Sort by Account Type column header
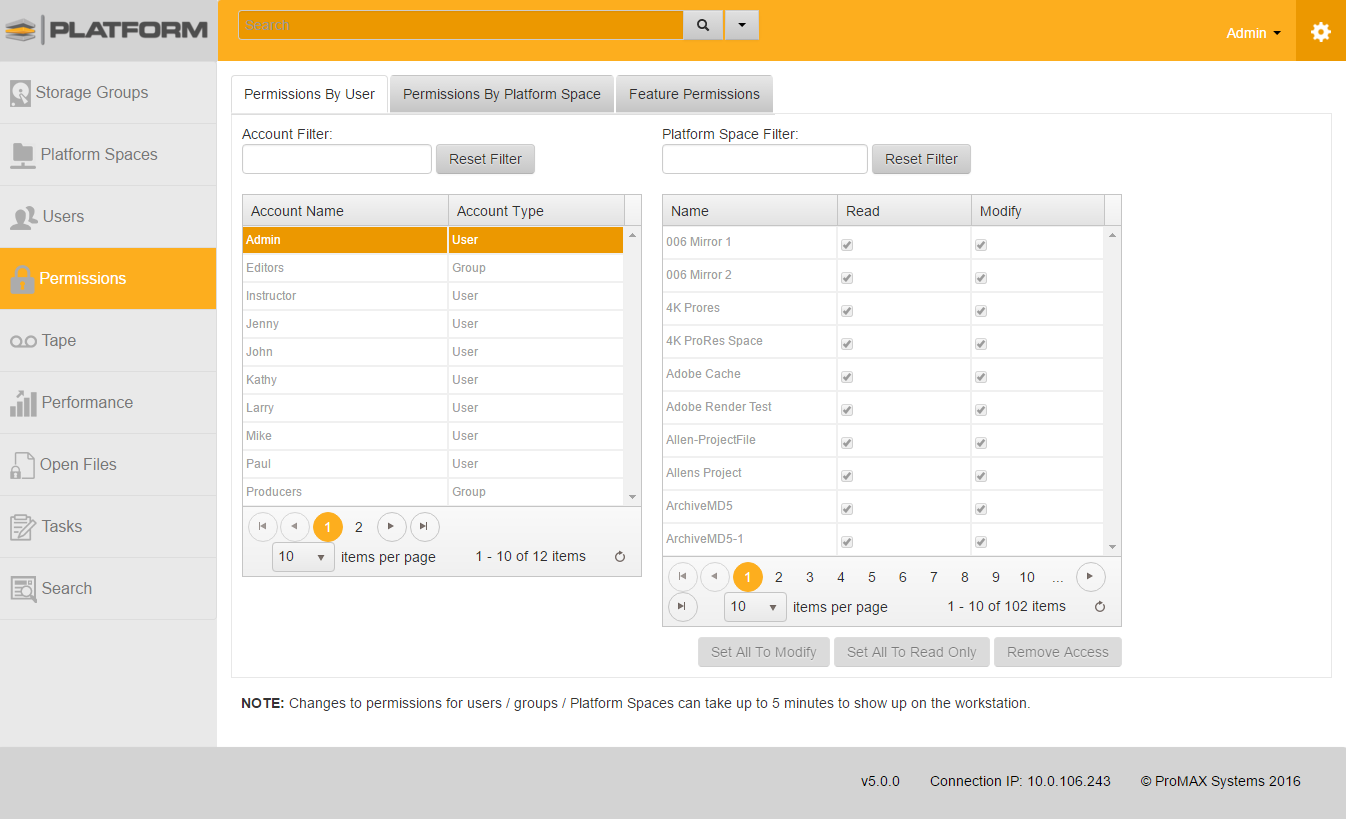 click(536, 211)
